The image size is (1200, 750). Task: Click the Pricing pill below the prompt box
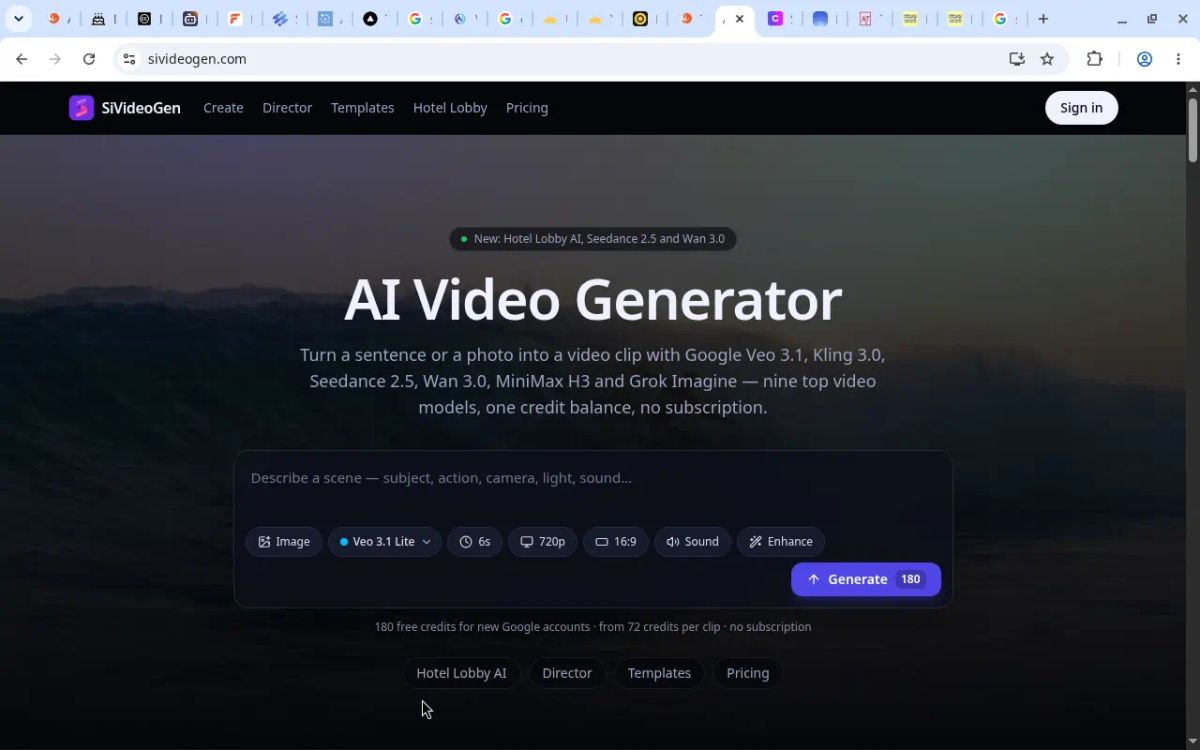[748, 673]
